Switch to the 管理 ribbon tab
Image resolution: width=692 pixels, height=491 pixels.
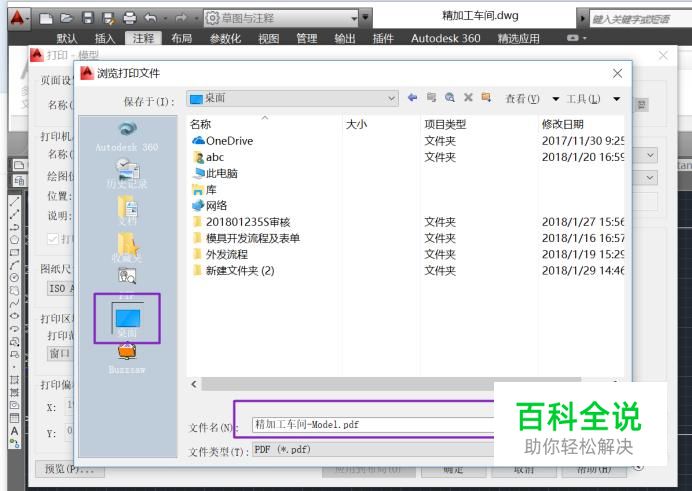coord(307,39)
